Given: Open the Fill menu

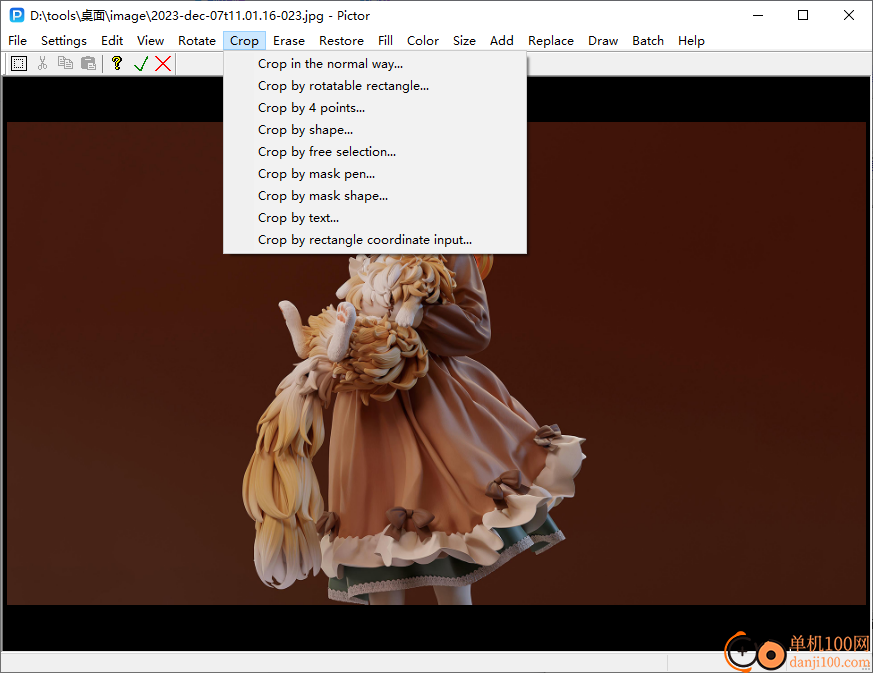Looking at the screenshot, I should coord(385,41).
